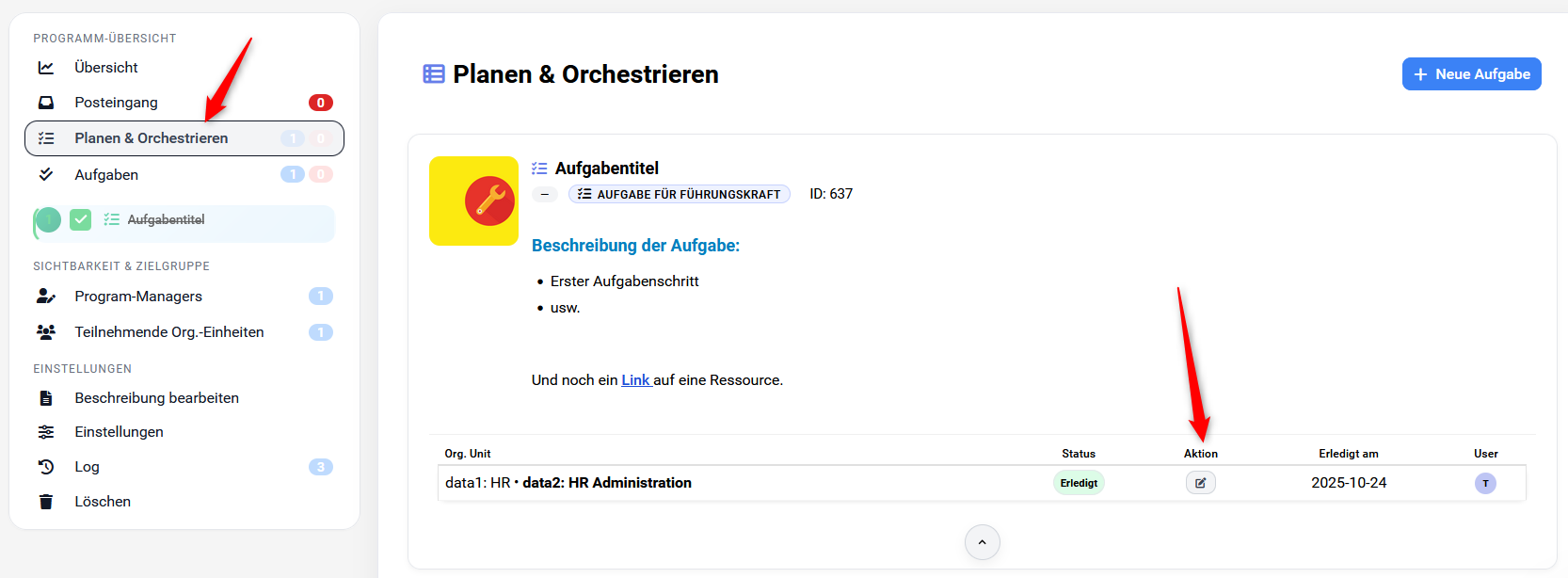Click the Neue Aufgabe button

pos(1471,73)
